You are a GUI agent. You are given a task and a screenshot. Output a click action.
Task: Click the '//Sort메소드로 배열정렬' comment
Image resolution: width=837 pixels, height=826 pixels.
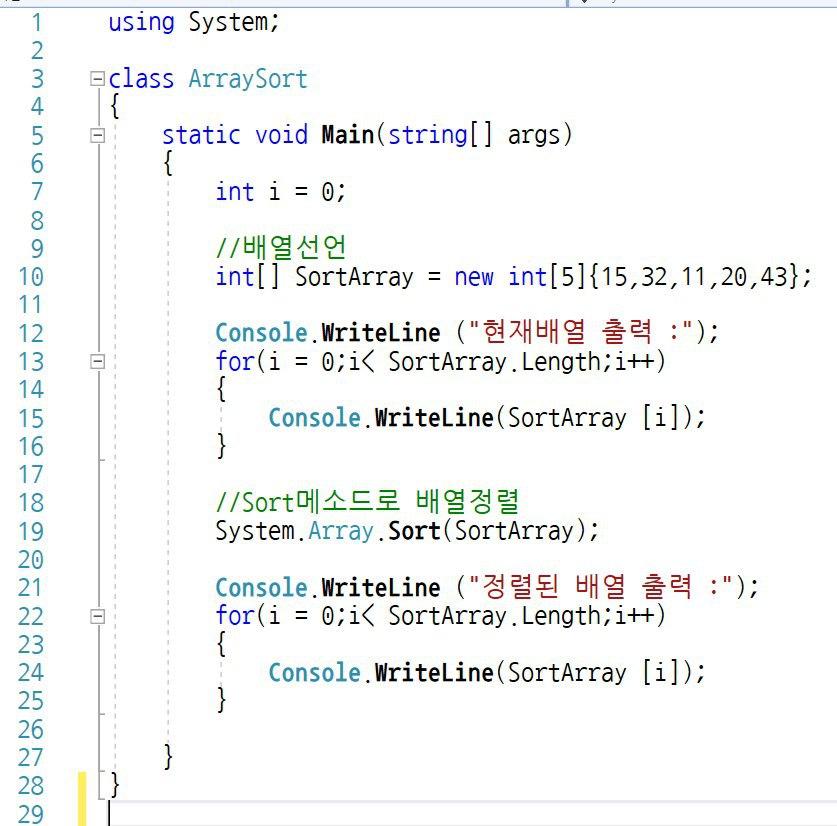coord(367,502)
